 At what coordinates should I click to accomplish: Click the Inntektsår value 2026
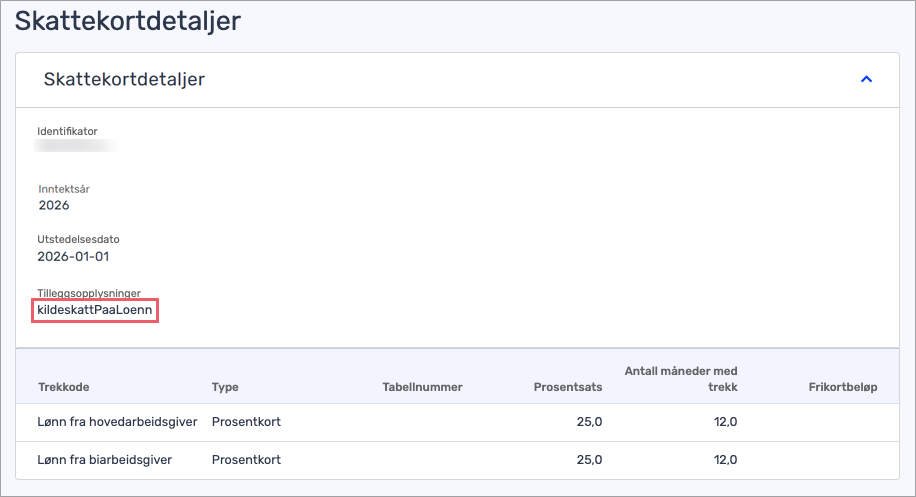pyautogui.click(x=54, y=205)
